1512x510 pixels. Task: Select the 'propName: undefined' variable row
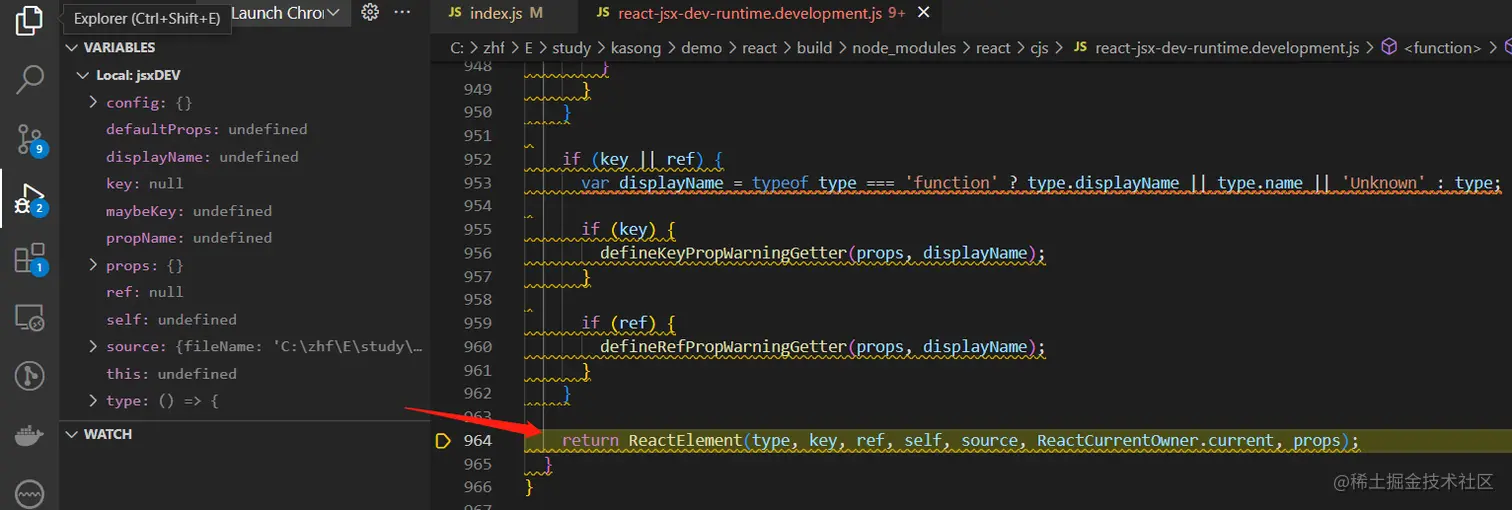point(245,238)
